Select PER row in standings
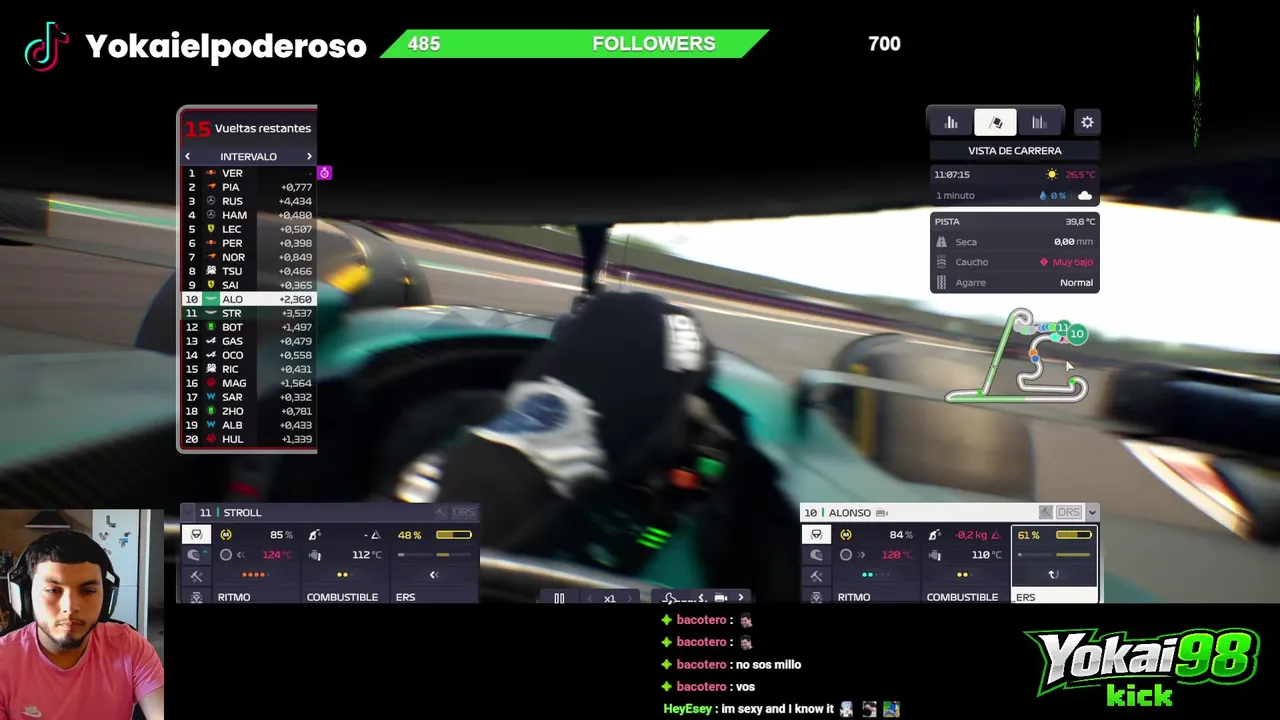This screenshot has height=720, width=1280. [247, 243]
